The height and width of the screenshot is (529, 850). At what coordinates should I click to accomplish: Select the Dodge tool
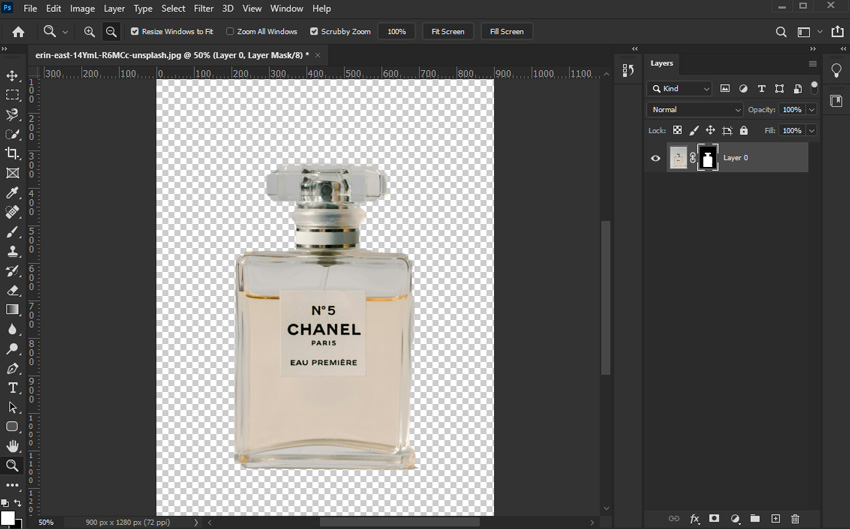point(12,349)
